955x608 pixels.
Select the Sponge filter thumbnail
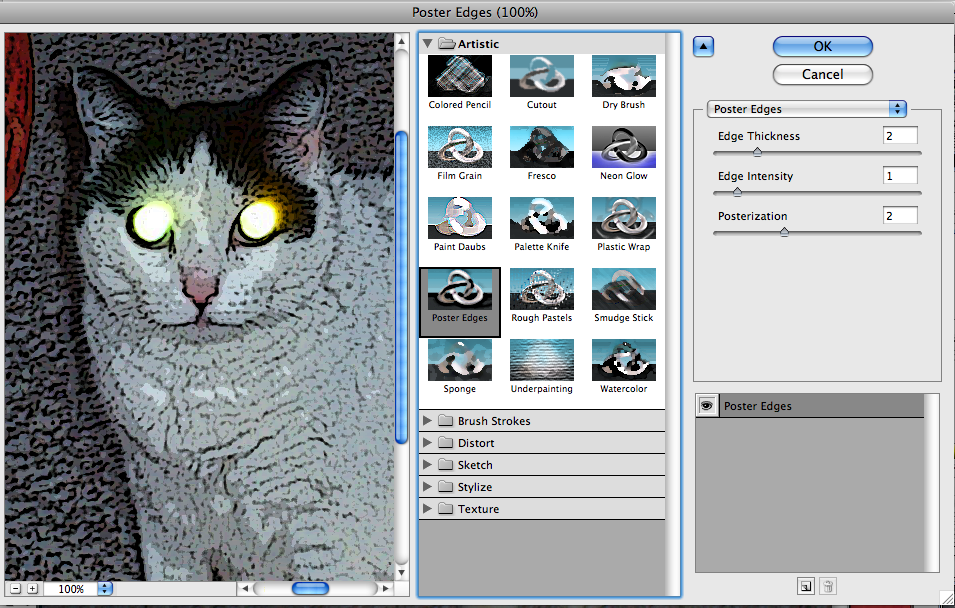pyautogui.click(x=459, y=360)
